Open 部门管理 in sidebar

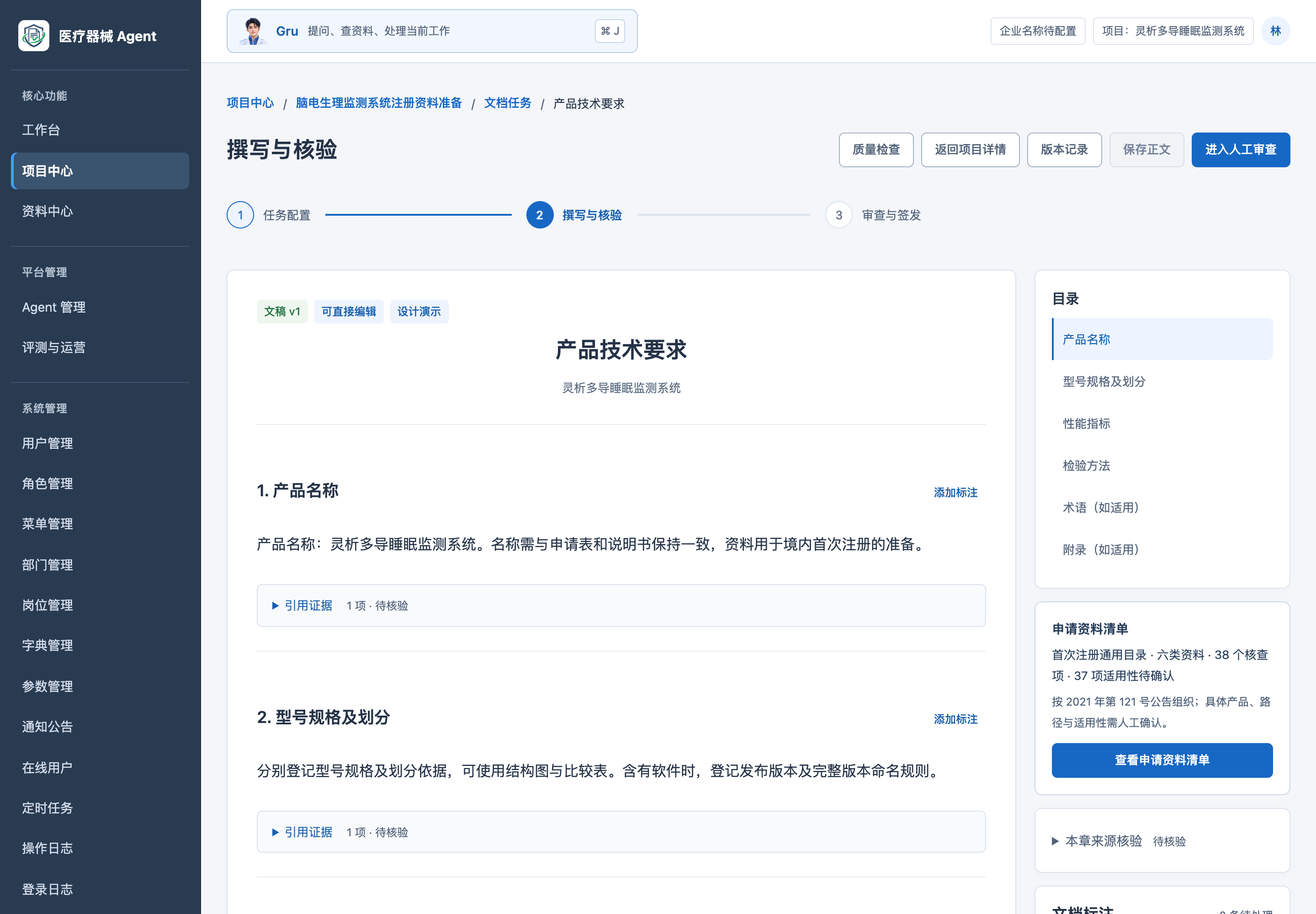100,565
